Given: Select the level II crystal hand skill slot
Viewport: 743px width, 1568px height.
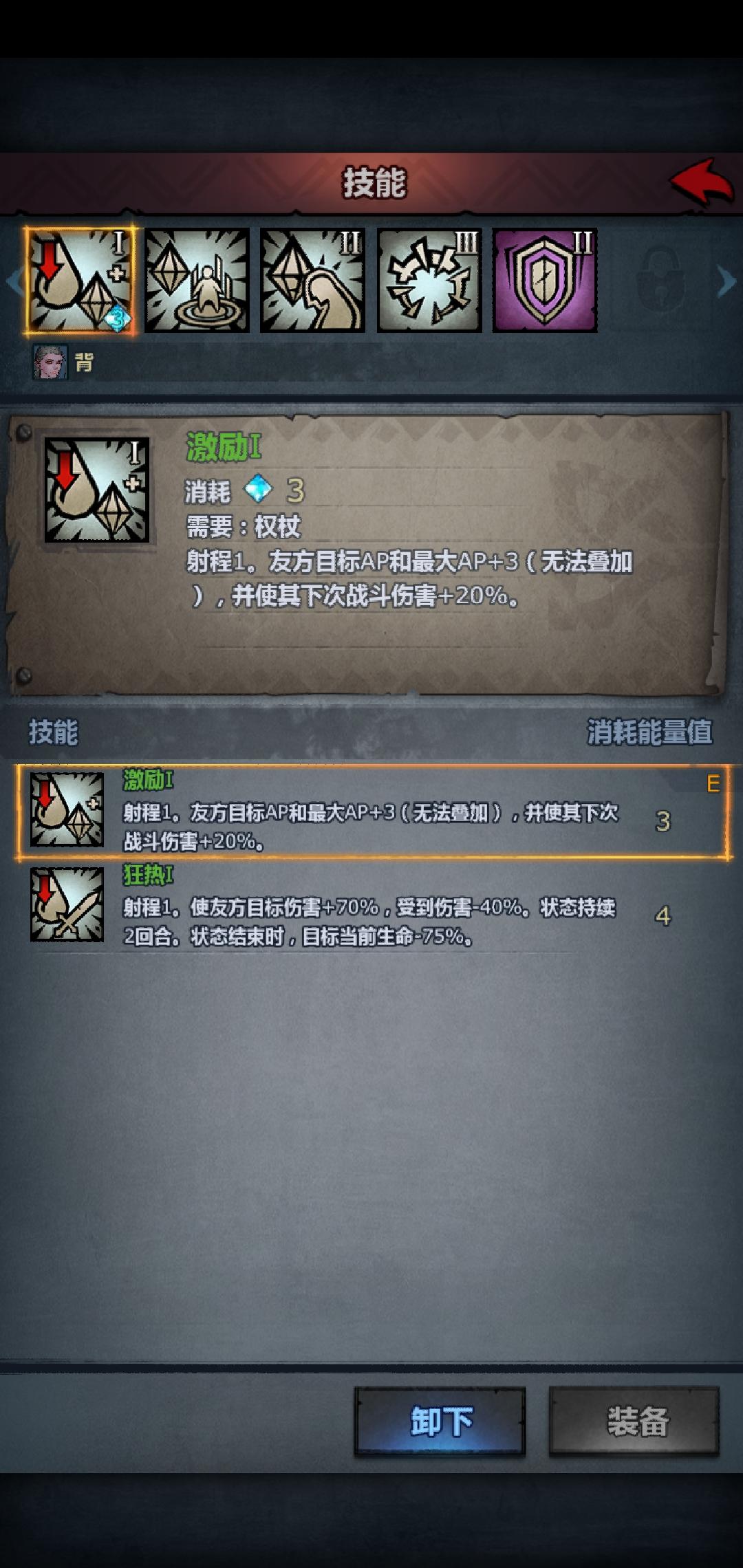Looking at the screenshot, I should pyautogui.click(x=312, y=281).
